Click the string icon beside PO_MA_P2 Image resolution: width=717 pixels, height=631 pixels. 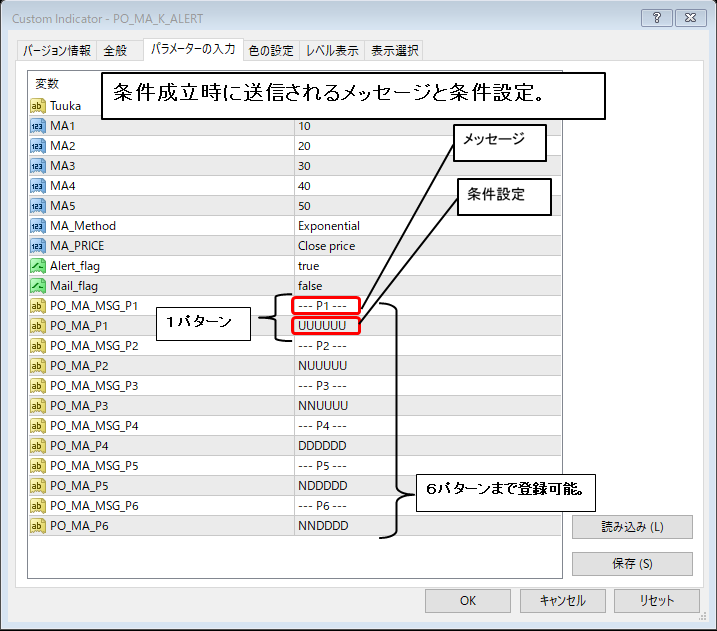tap(38, 366)
